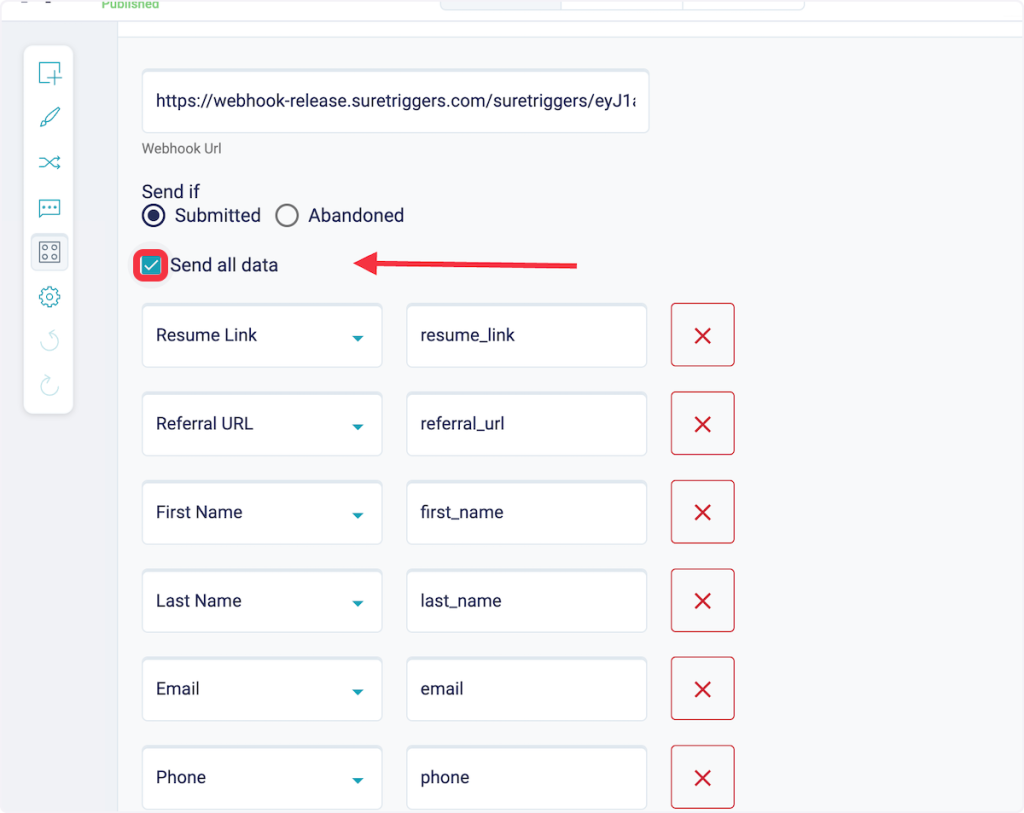Open the chat bubble messages icon

click(49, 208)
